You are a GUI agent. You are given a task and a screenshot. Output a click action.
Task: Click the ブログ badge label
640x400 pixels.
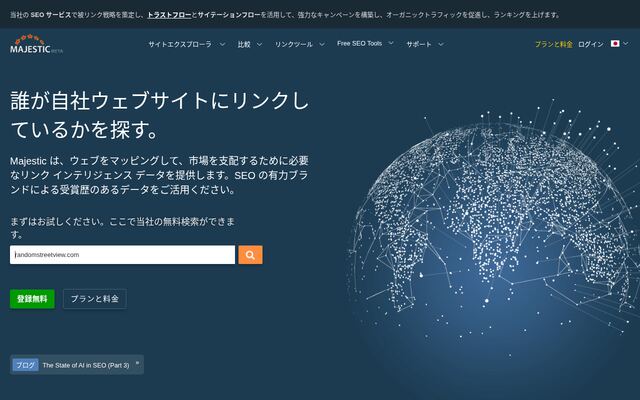pyautogui.click(x=25, y=365)
